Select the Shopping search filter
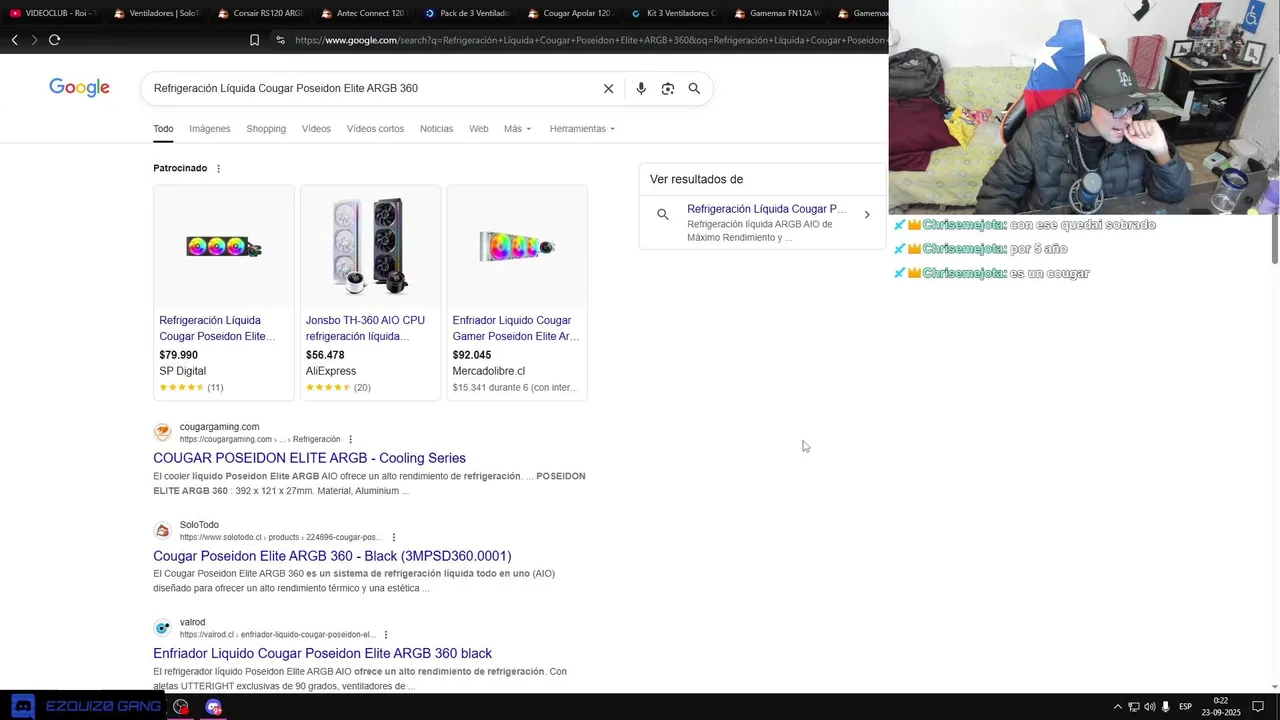Image resolution: width=1280 pixels, height=720 pixels. pyautogui.click(x=266, y=128)
